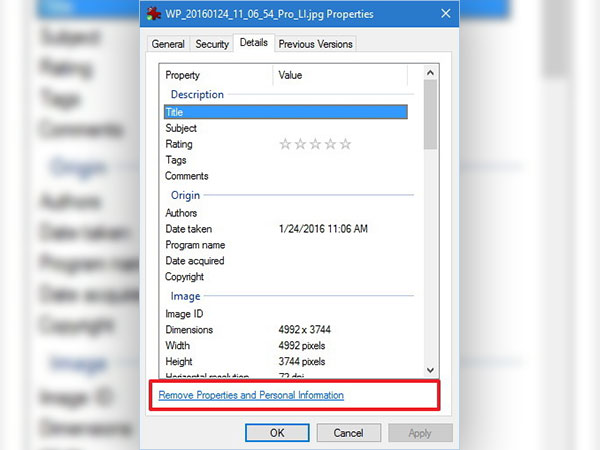
Task: Select the Tags property row
Action: [x=175, y=160]
